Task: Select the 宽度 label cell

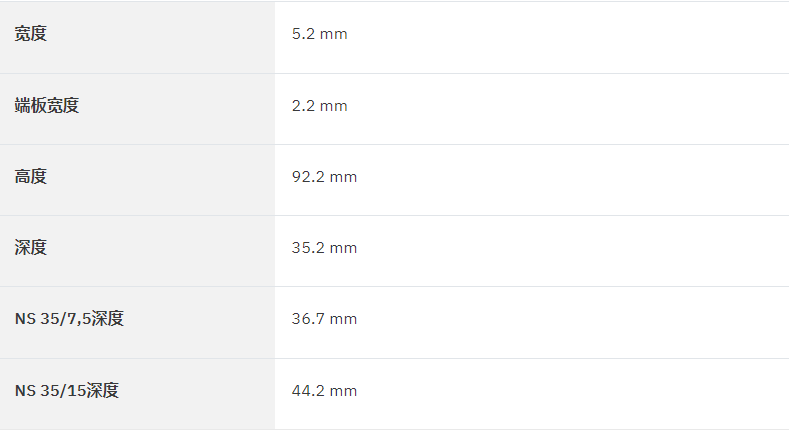Action: coord(137,38)
